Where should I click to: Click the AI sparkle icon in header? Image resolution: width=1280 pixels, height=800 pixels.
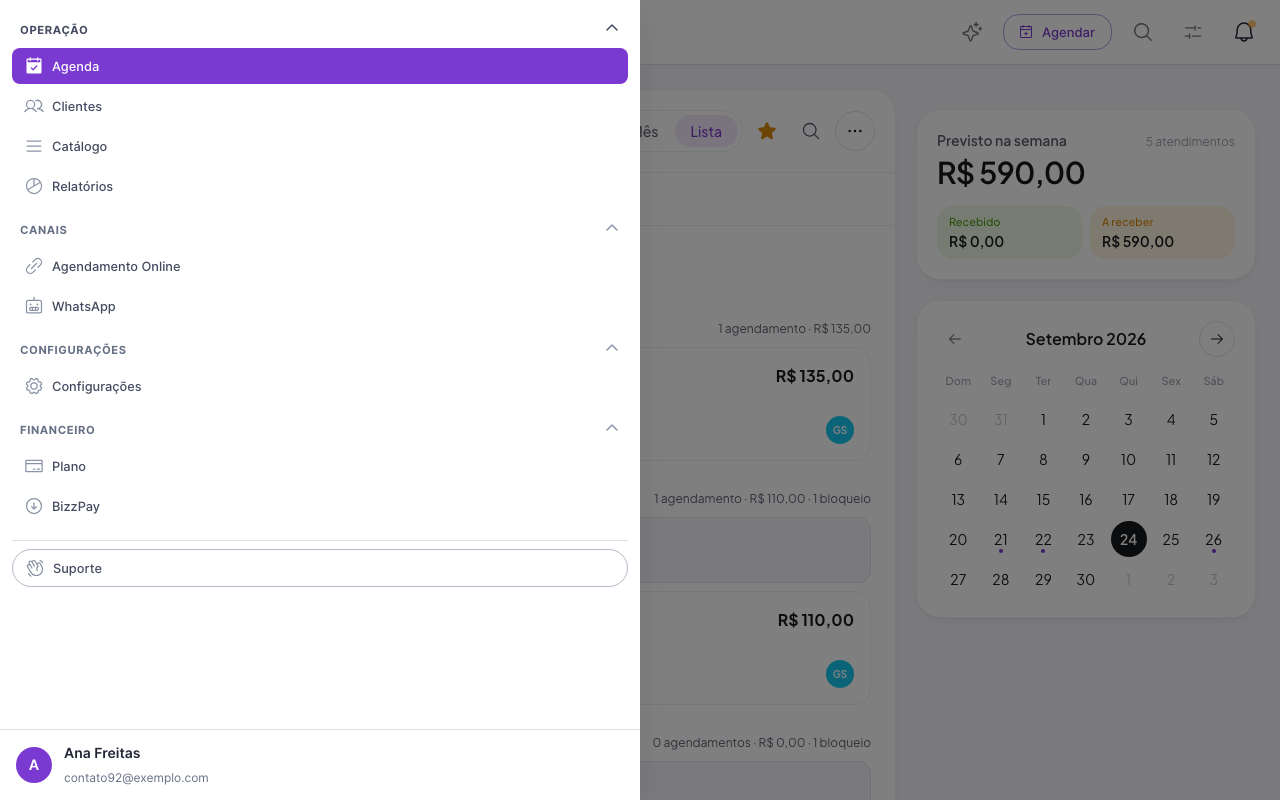click(x=972, y=32)
